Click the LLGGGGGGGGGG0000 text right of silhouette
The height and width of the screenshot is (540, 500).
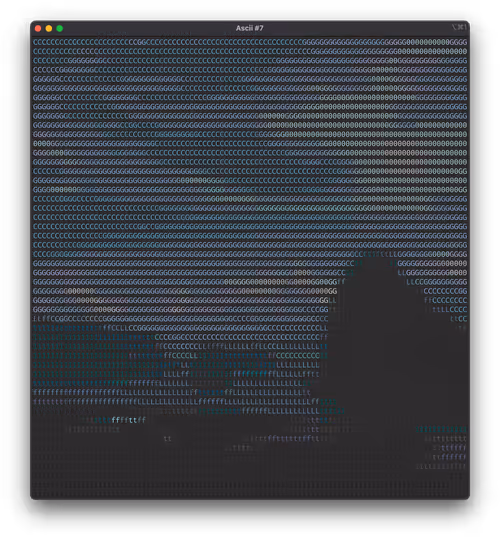pyautogui.click(x=433, y=273)
